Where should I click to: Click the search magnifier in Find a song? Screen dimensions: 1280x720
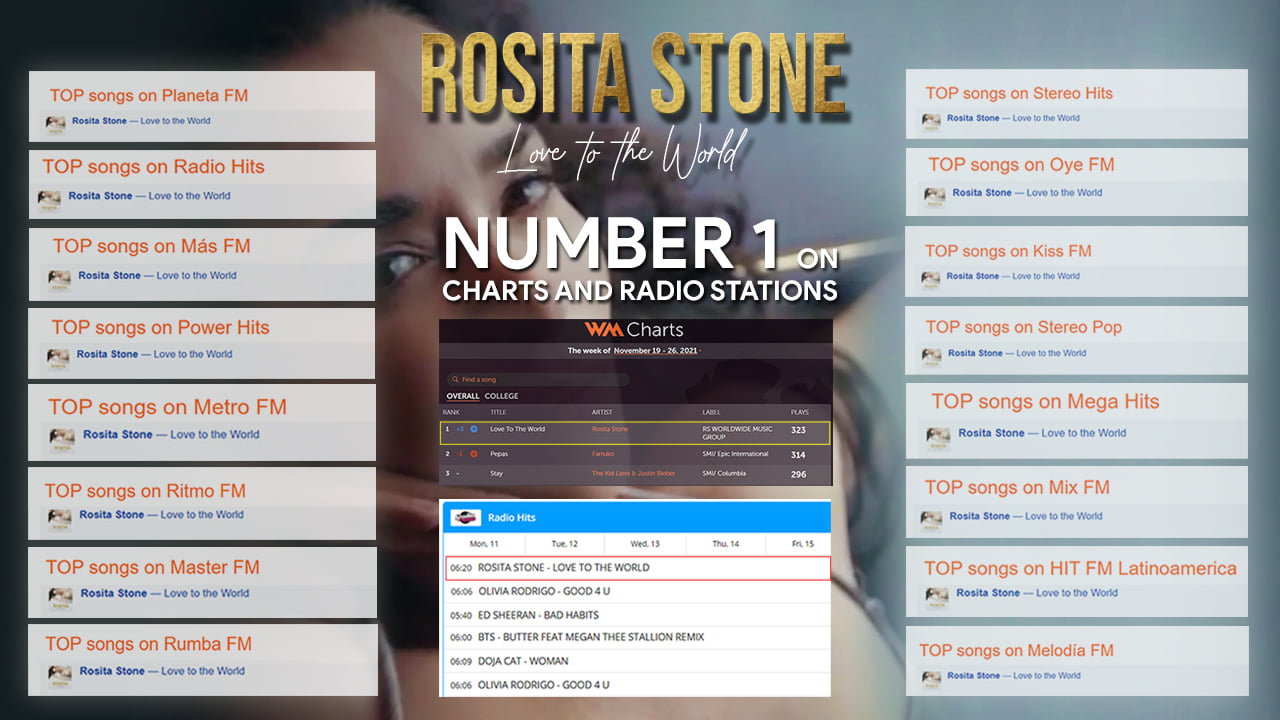tap(453, 380)
